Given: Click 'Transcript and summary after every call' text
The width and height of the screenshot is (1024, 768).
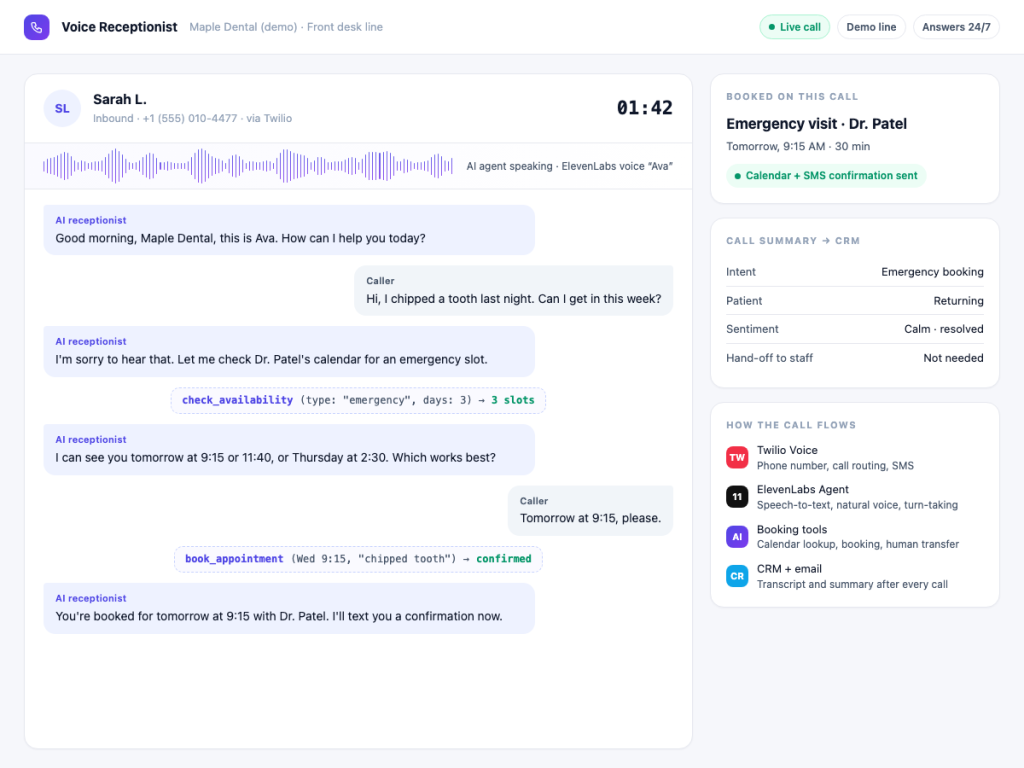Looking at the screenshot, I should pos(852,584).
